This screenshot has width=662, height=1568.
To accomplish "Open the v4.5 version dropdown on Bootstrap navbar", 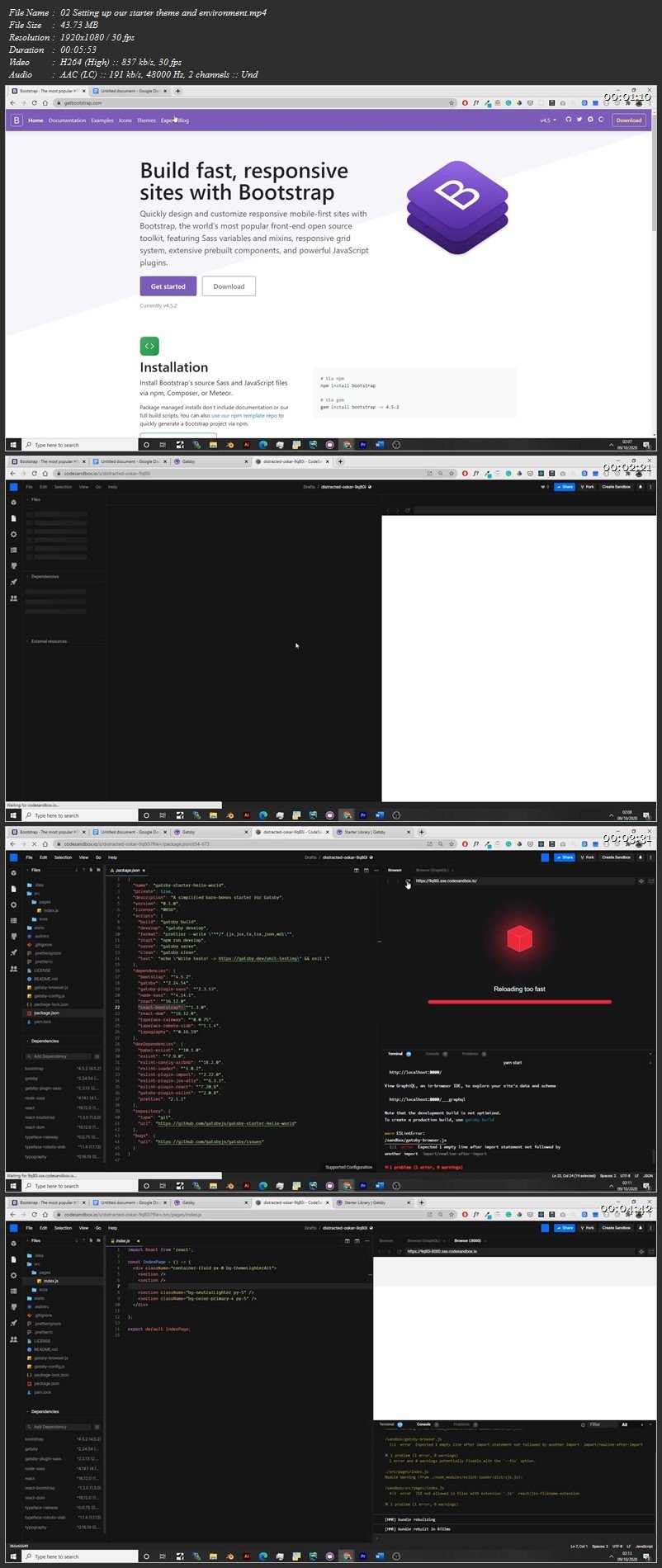I will click(548, 120).
